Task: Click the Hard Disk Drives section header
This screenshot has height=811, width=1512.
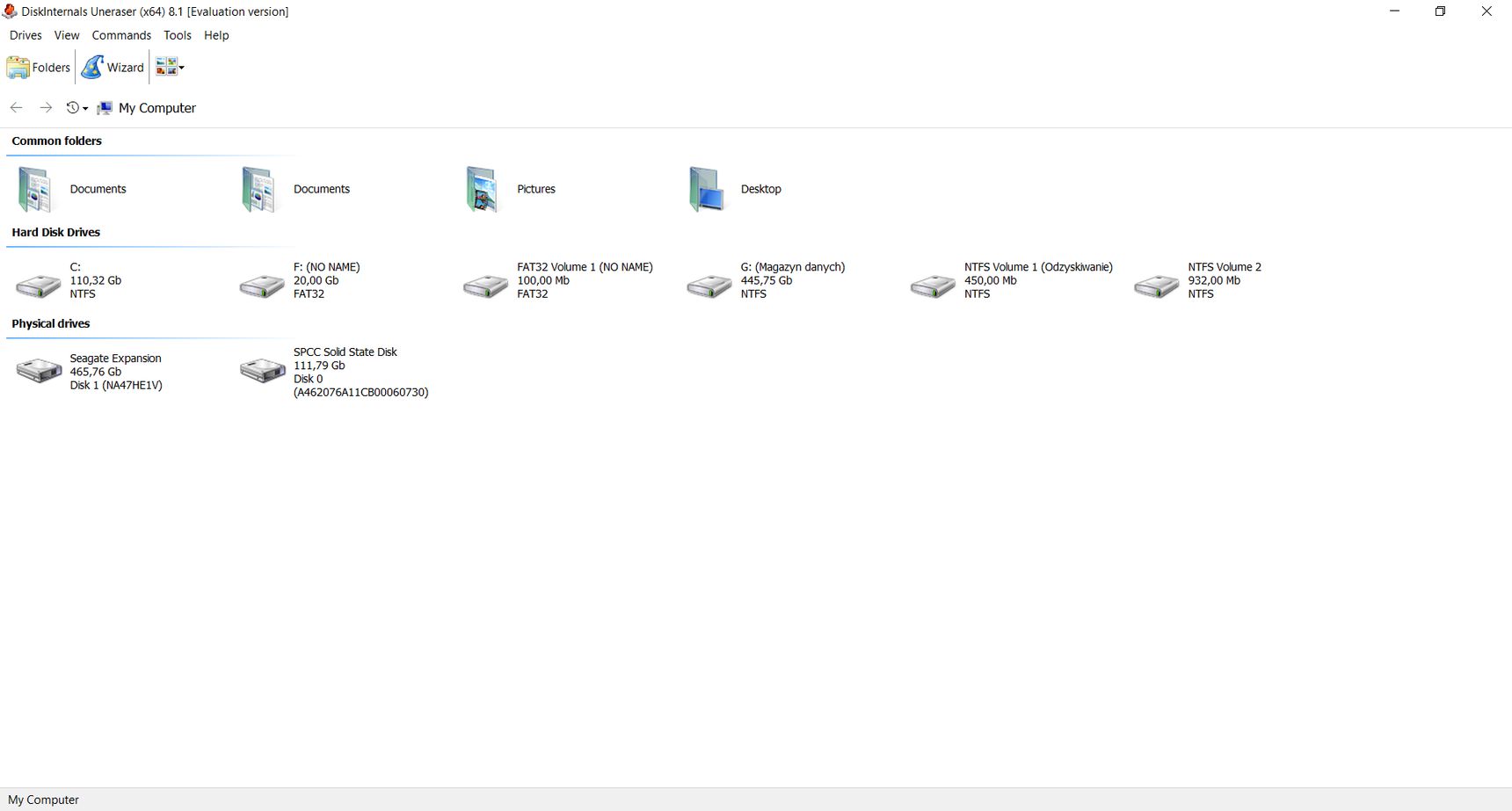Action: click(56, 232)
